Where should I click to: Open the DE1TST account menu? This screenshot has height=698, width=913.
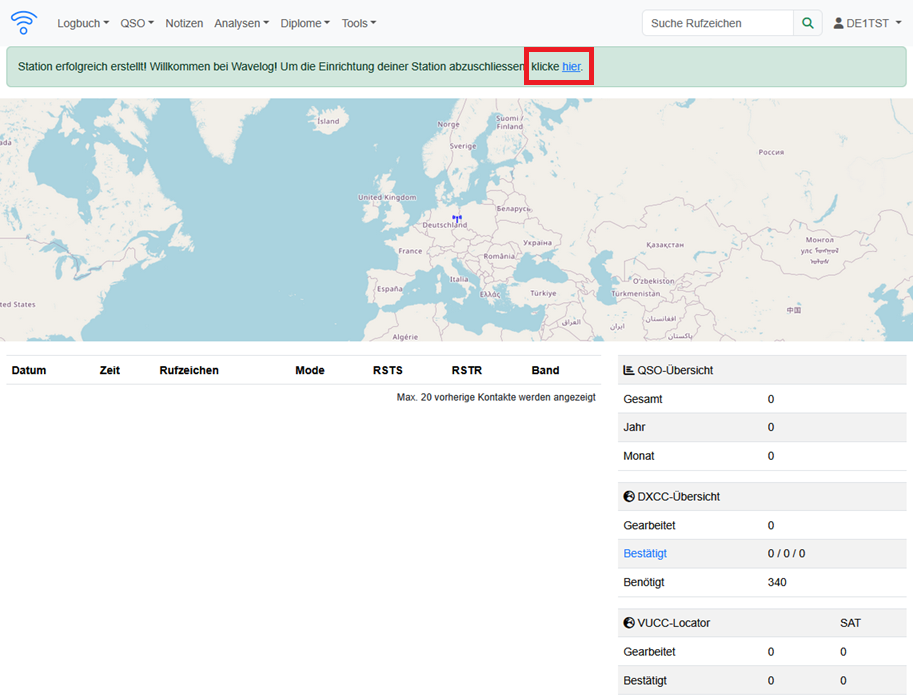tap(867, 23)
